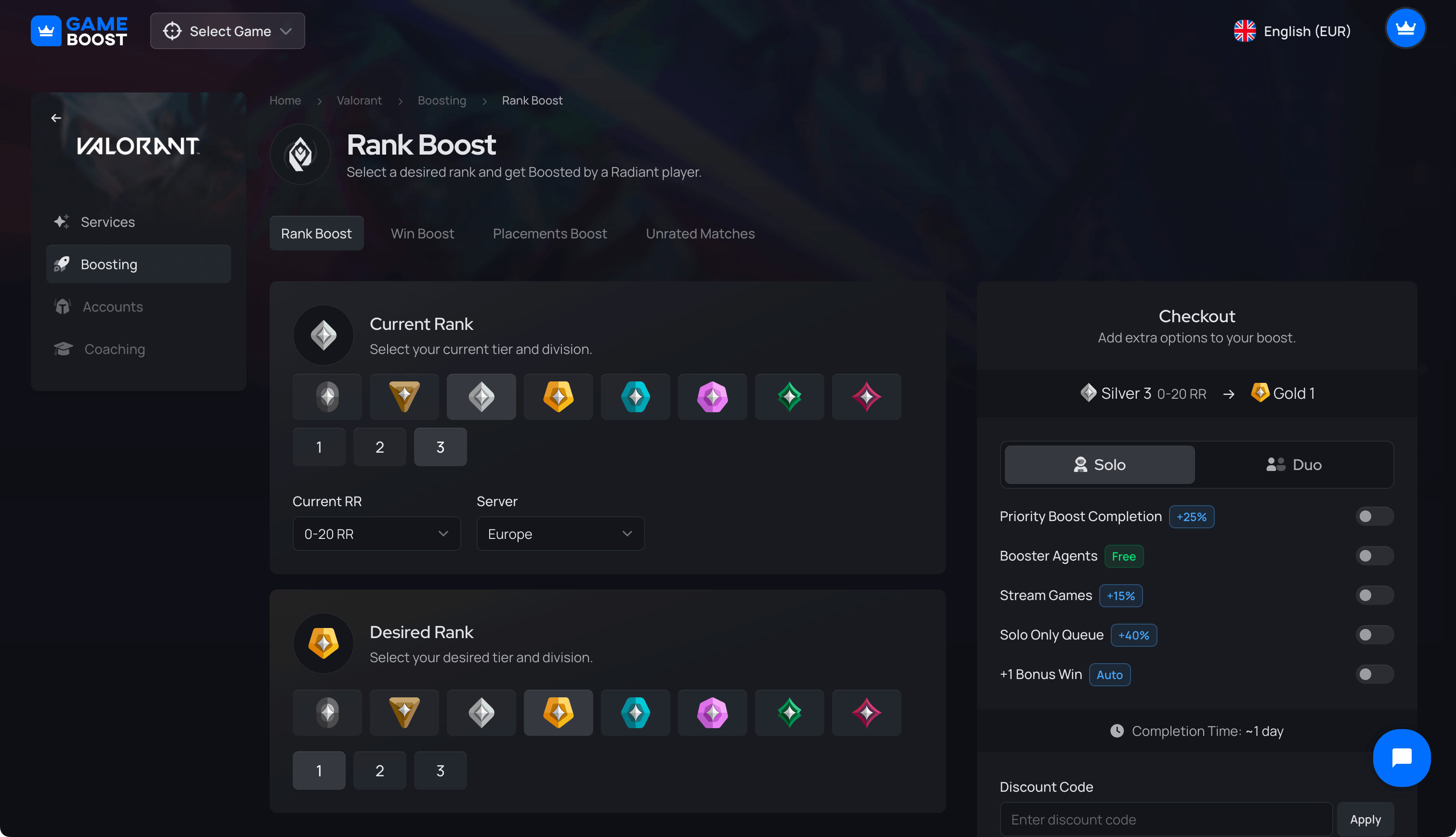Select Immortal as current rank
The height and width of the screenshot is (837, 1456).
tap(867, 397)
